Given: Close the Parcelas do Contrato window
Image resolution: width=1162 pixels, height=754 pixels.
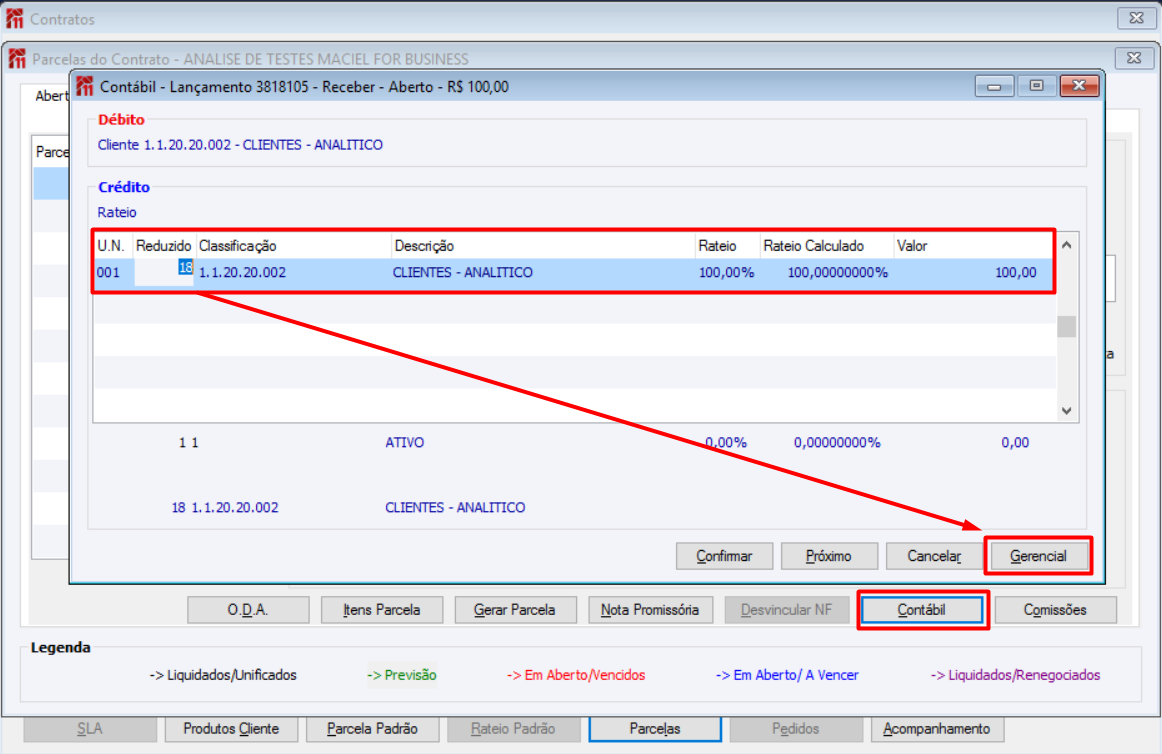Looking at the screenshot, I should pos(1134,58).
